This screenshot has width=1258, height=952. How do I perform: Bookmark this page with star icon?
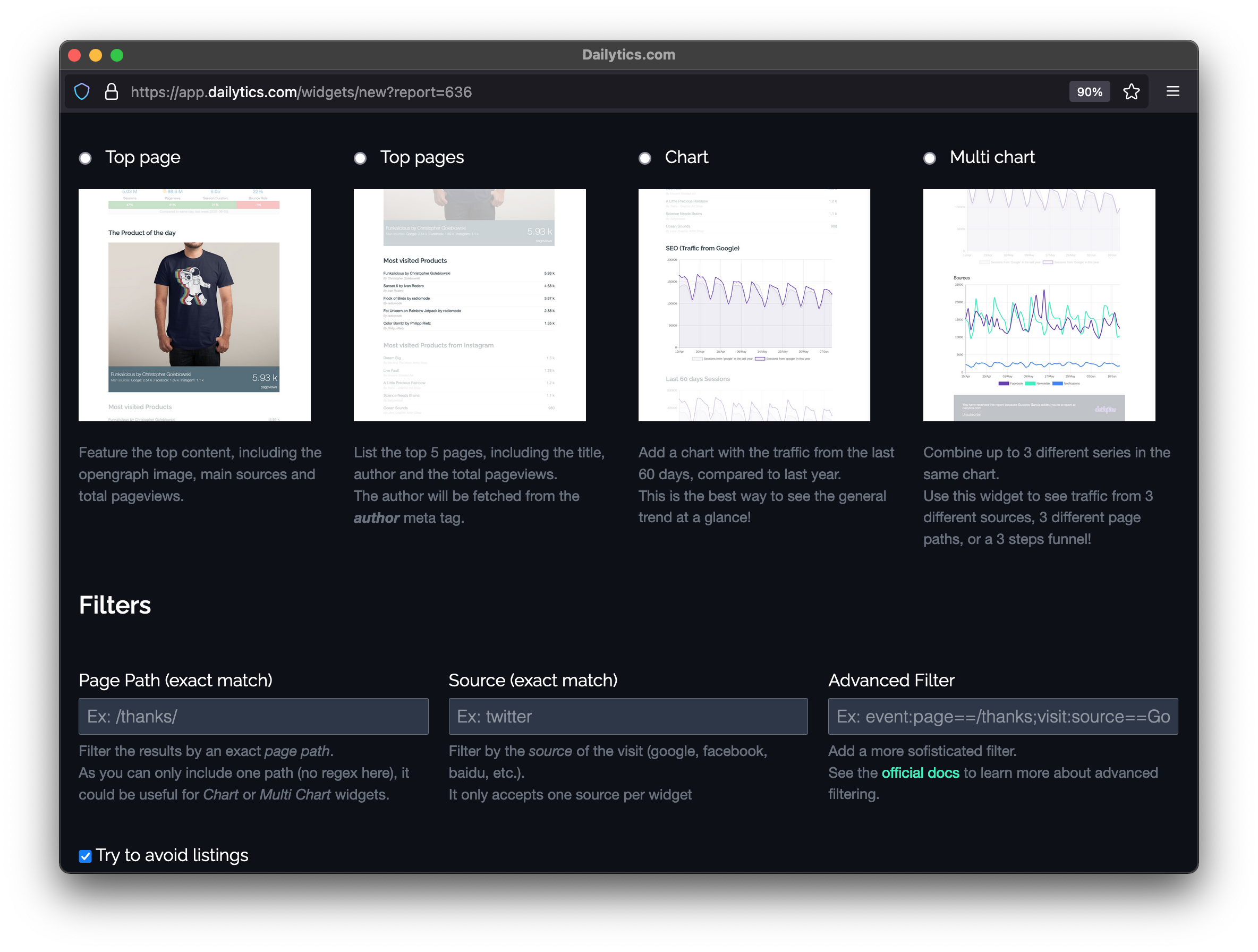click(1131, 91)
